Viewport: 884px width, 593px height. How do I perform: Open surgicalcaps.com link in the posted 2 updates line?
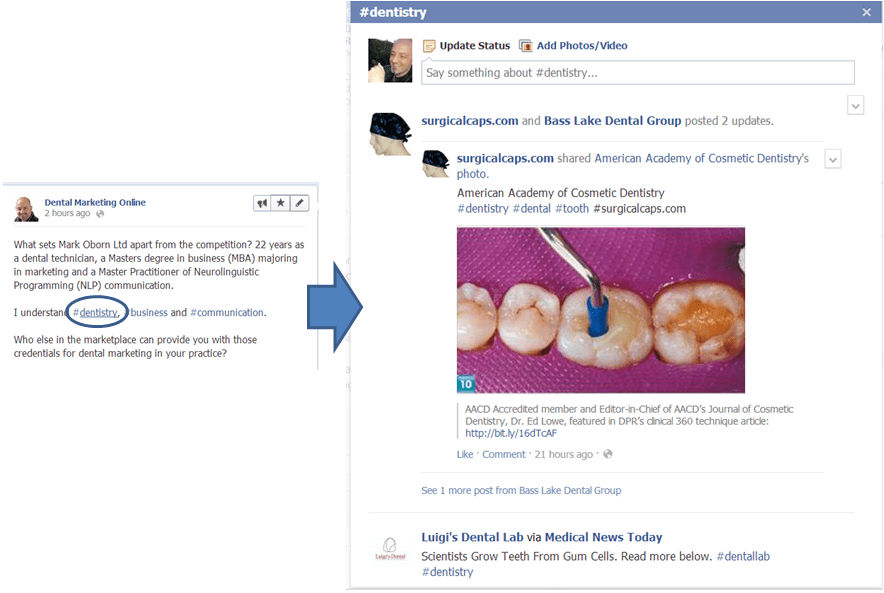[470, 121]
